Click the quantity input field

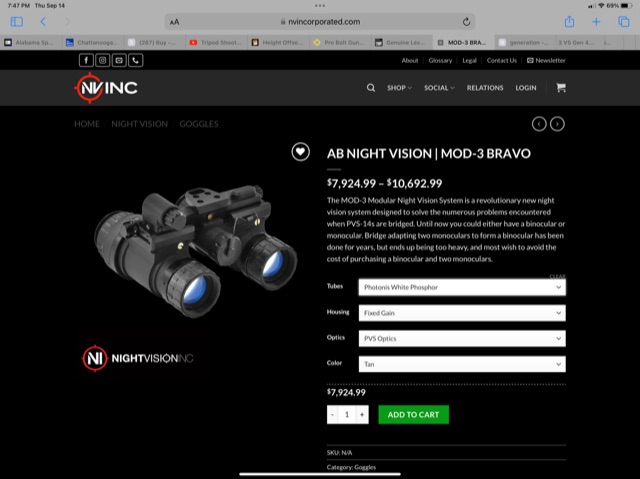347,415
